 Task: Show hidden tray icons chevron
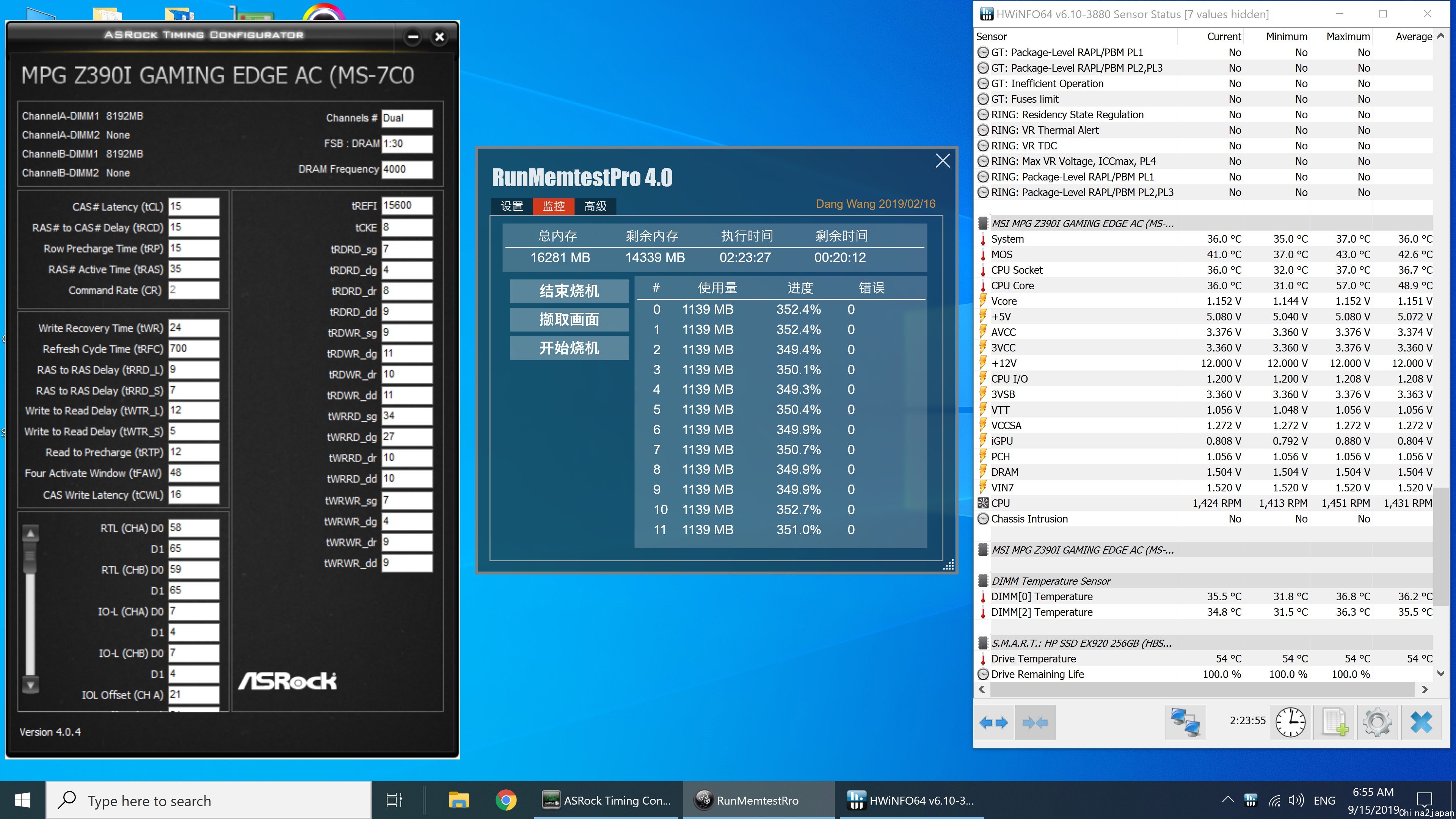coord(1228,800)
